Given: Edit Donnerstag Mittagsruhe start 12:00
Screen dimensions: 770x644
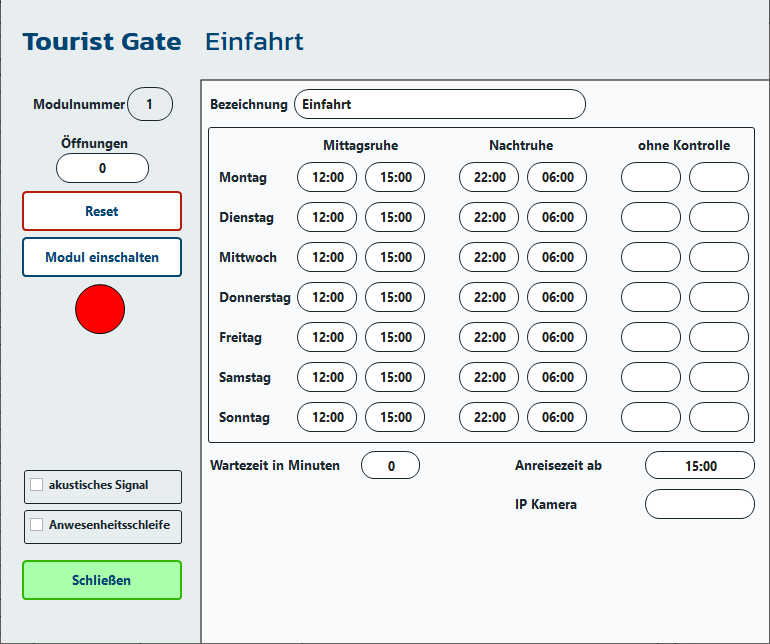Looking at the screenshot, I should pos(327,297).
